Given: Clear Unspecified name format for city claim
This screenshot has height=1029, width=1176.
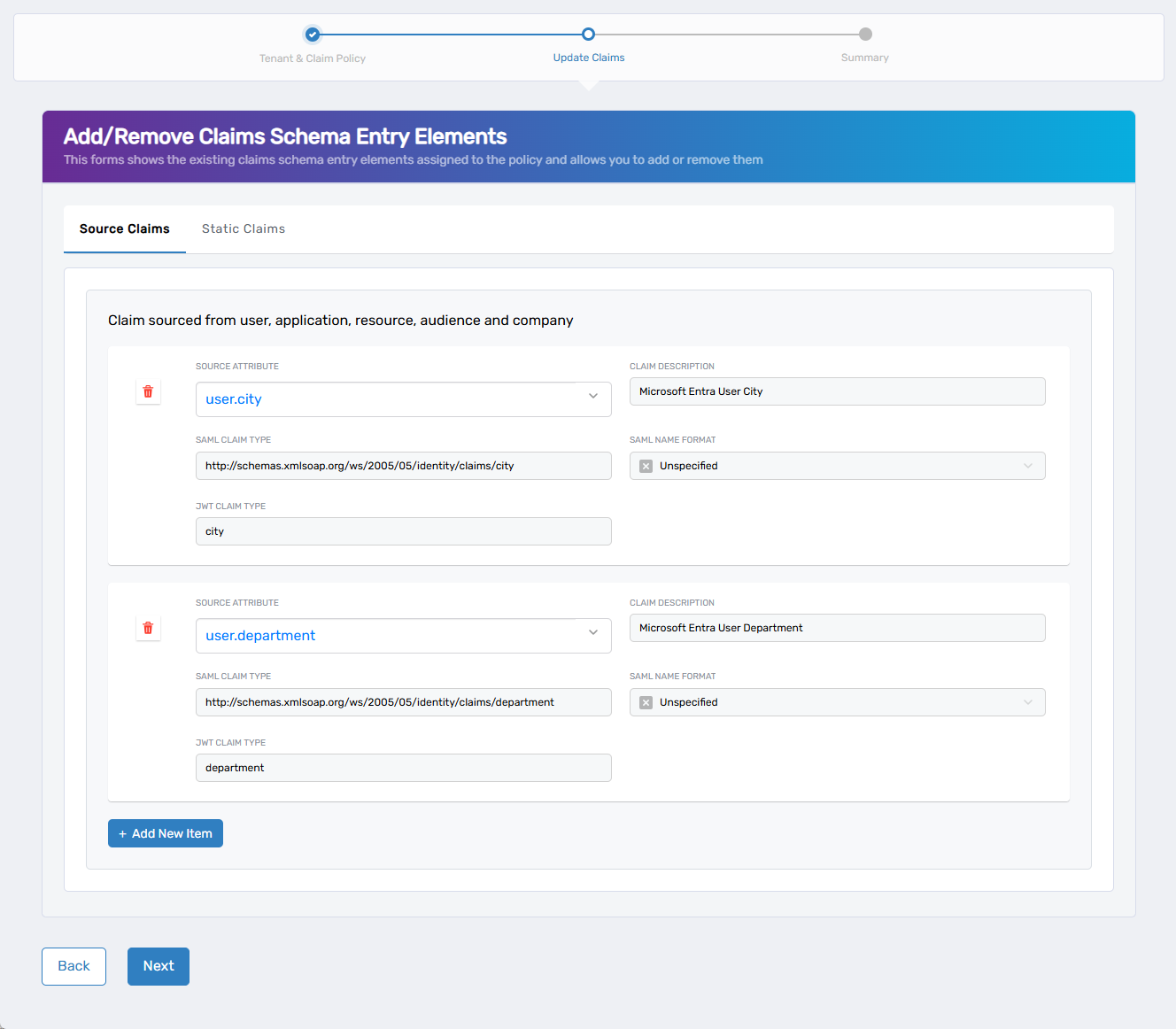Looking at the screenshot, I should pyautogui.click(x=646, y=466).
